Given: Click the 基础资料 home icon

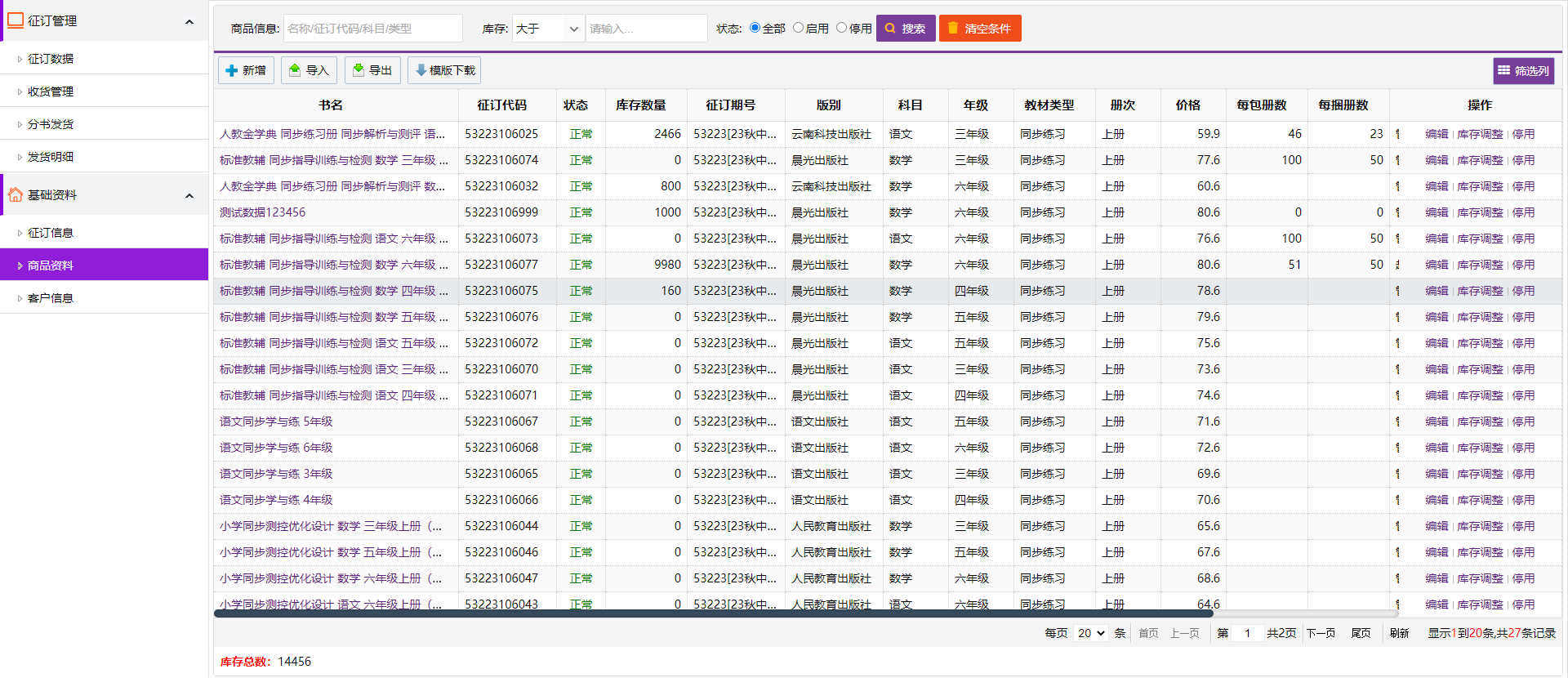Looking at the screenshot, I should tap(16, 194).
